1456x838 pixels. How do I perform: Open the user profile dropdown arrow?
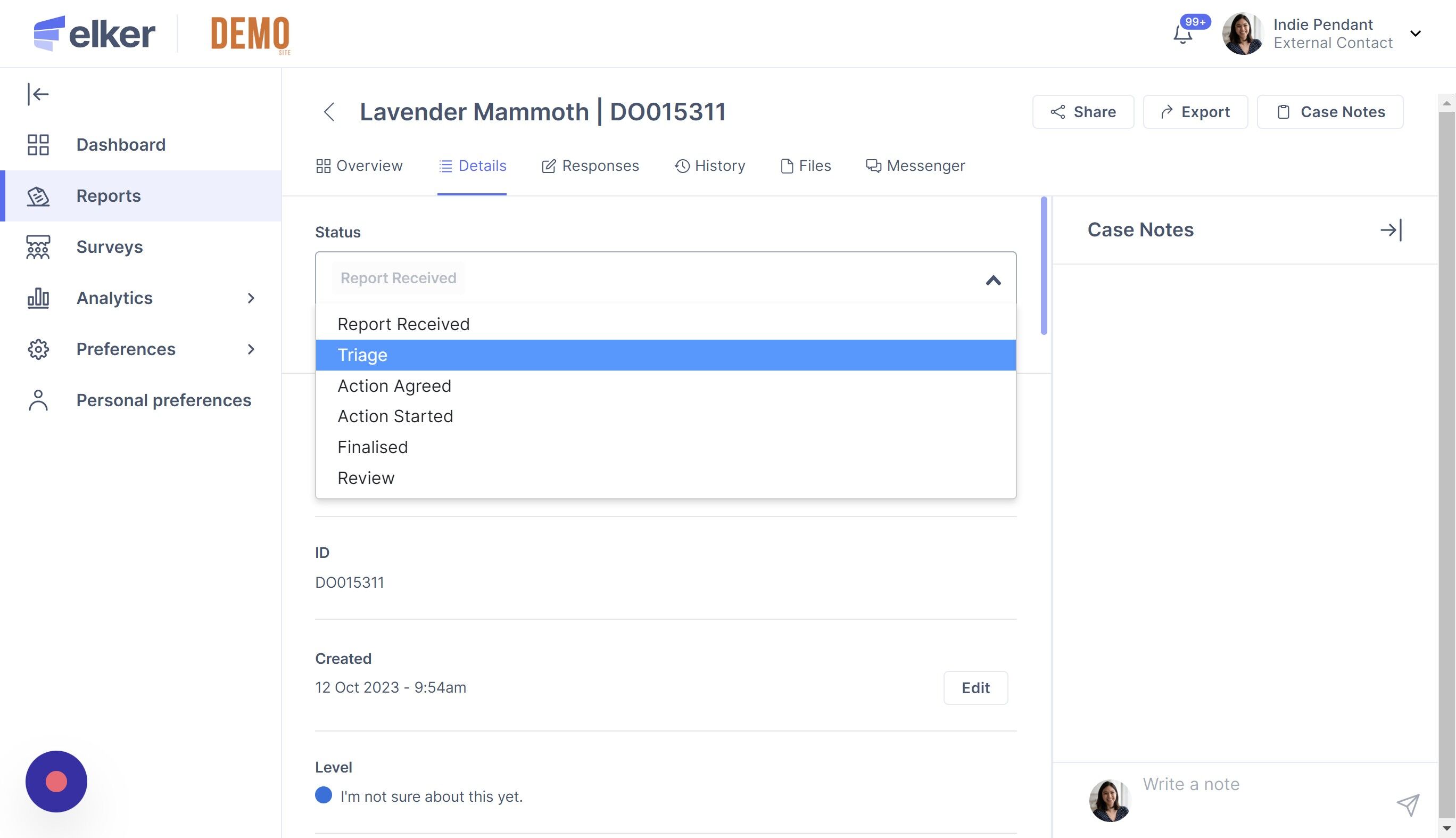pyautogui.click(x=1415, y=34)
